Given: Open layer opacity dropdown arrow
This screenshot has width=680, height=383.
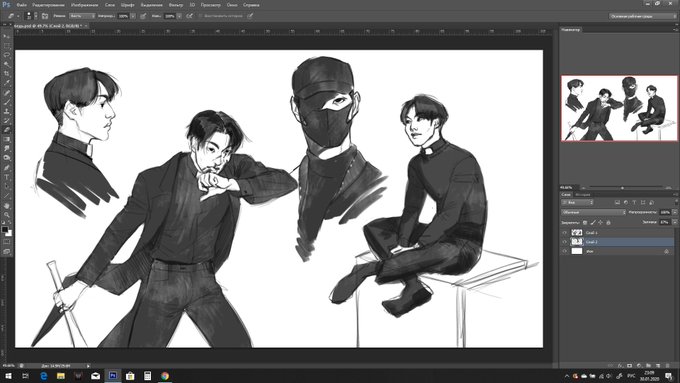Looking at the screenshot, I should (x=675, y=213).
